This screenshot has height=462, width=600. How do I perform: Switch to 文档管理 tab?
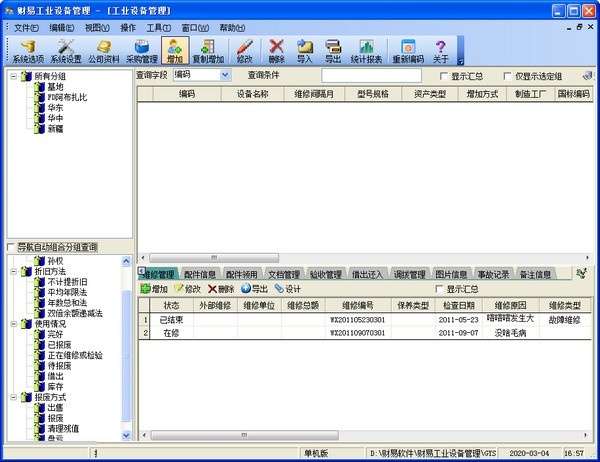tap(284, 274)
